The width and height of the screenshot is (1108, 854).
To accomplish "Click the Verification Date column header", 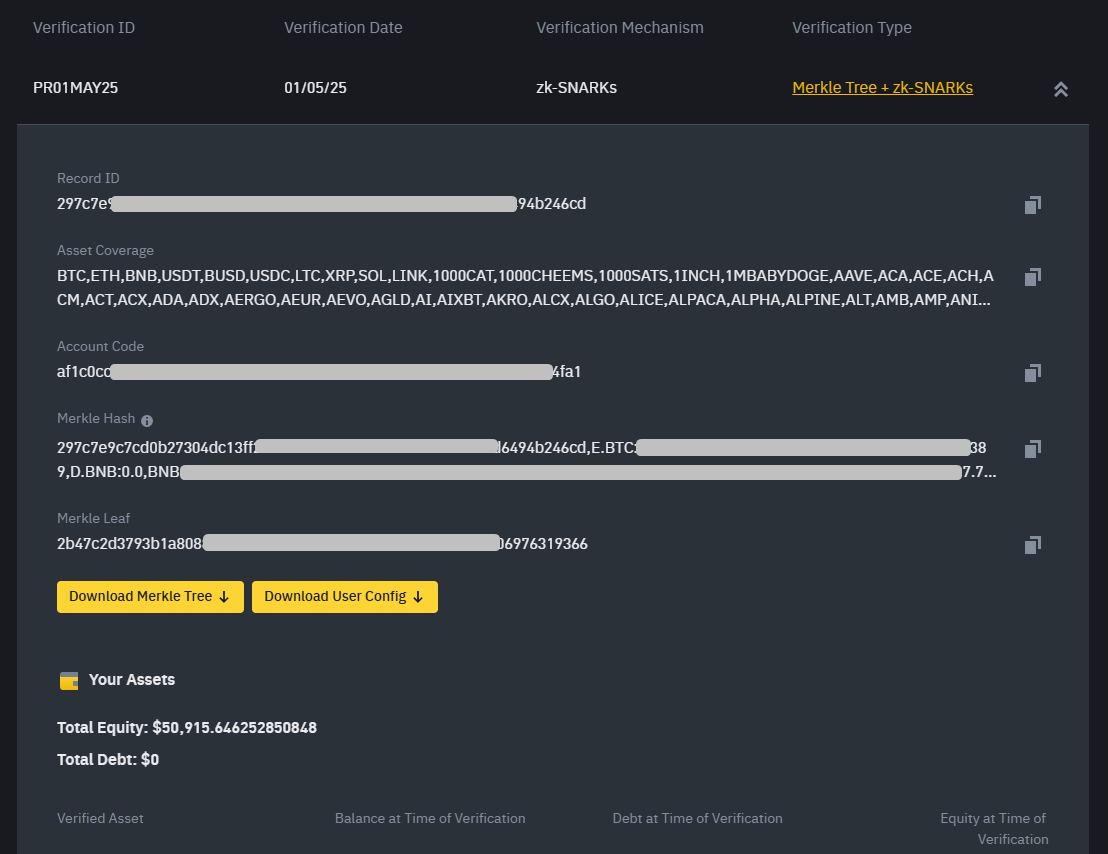I will click(343, 28).
